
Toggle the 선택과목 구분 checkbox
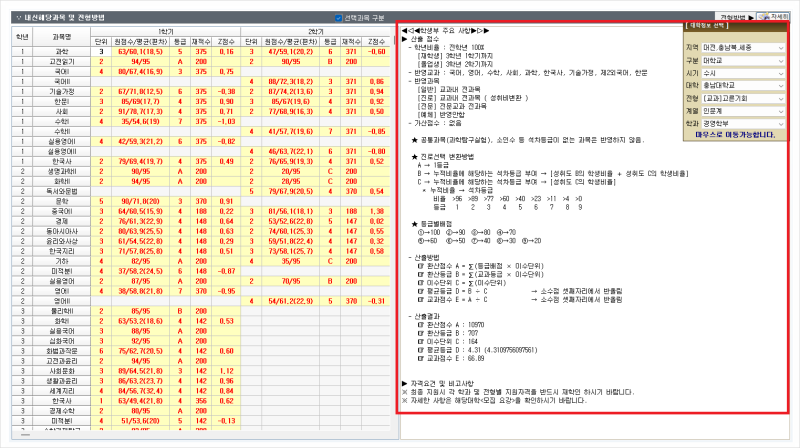click(338, 18)
